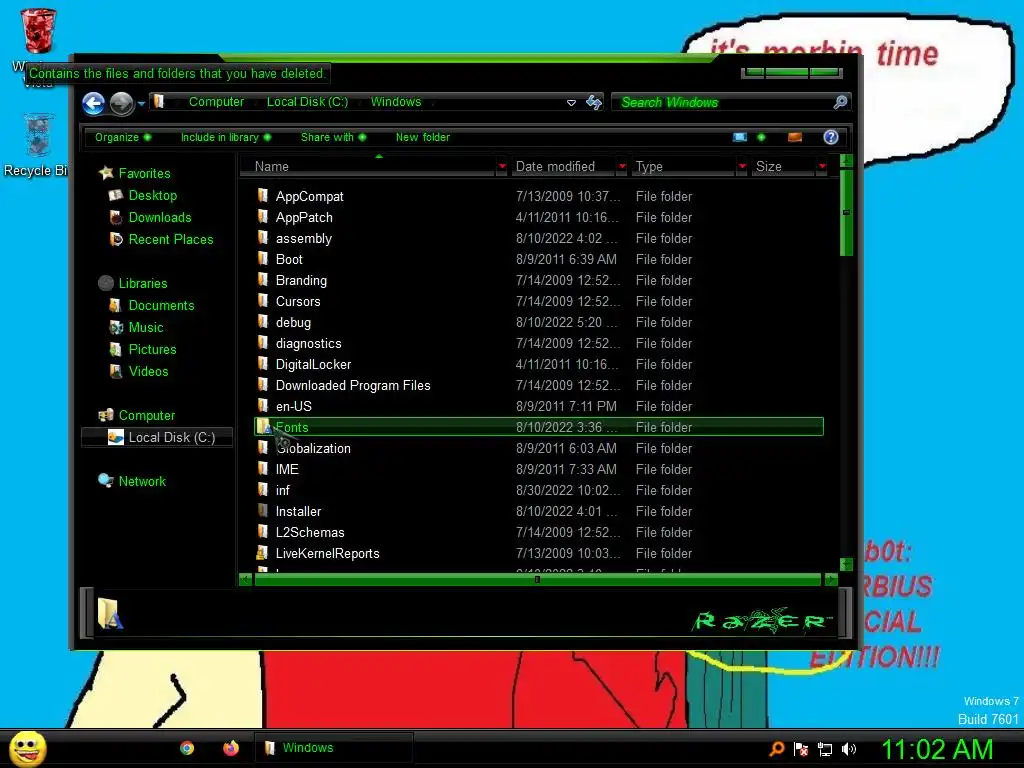Select the assembly folder icon
This screenshot has height=768, width=1024.
coord(263,238)
